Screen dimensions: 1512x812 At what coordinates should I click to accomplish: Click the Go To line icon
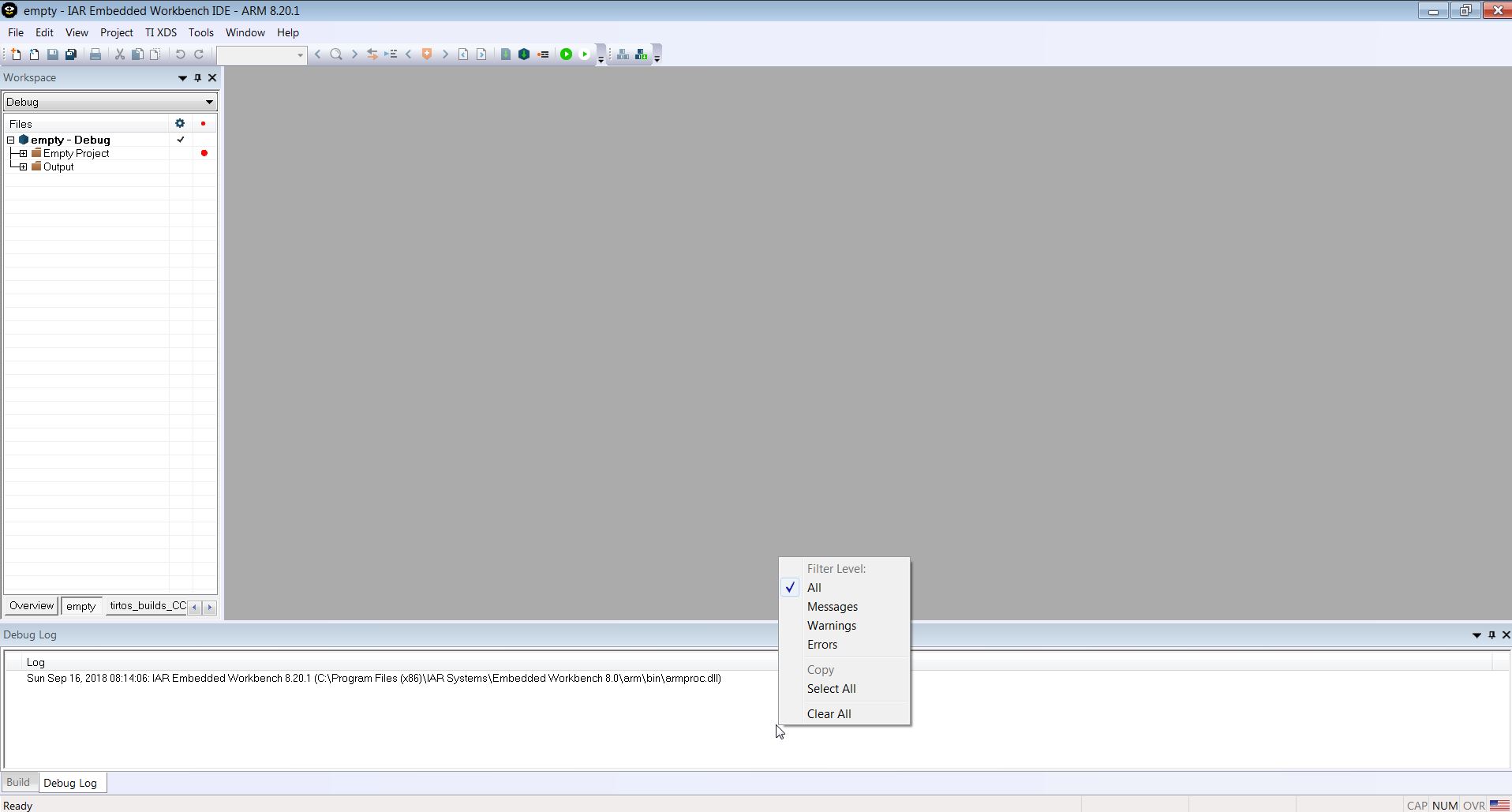(391, 54)
